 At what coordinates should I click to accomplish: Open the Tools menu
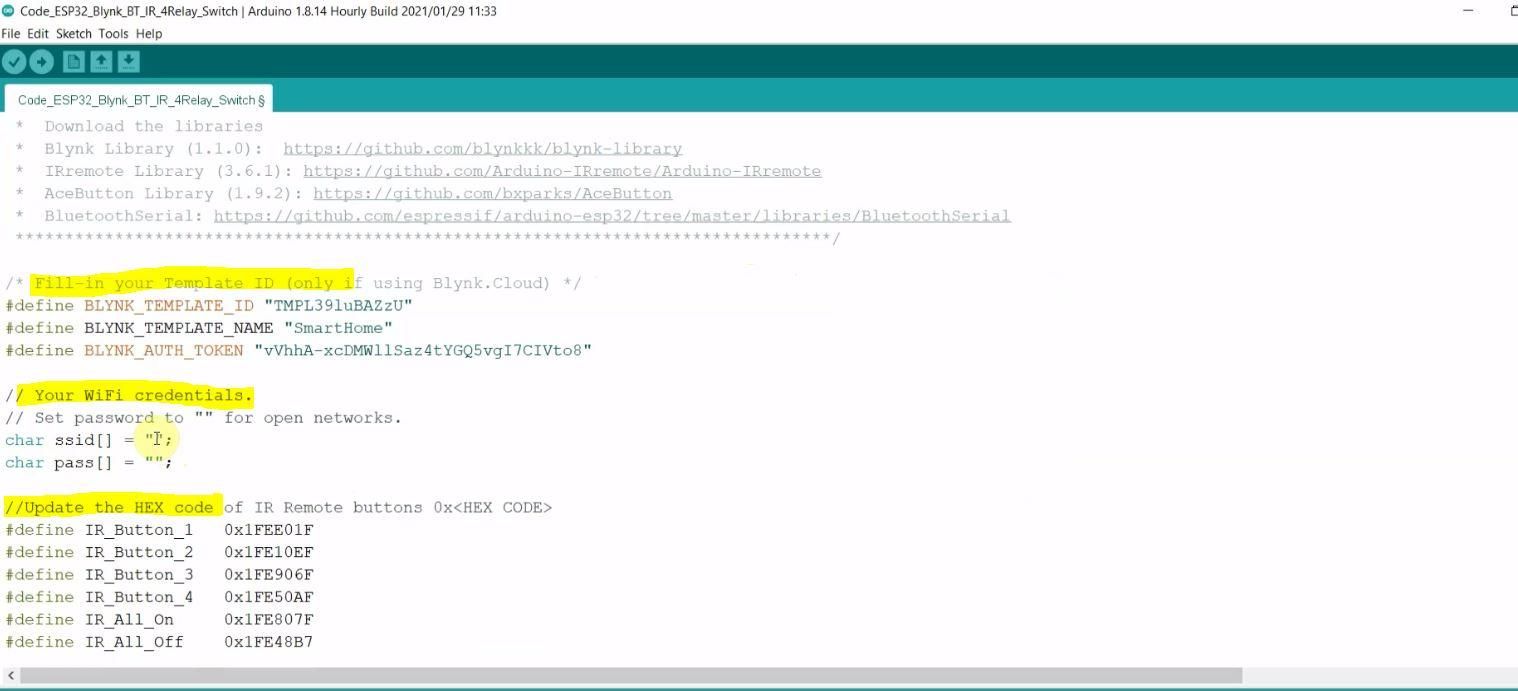click(114, 33)
